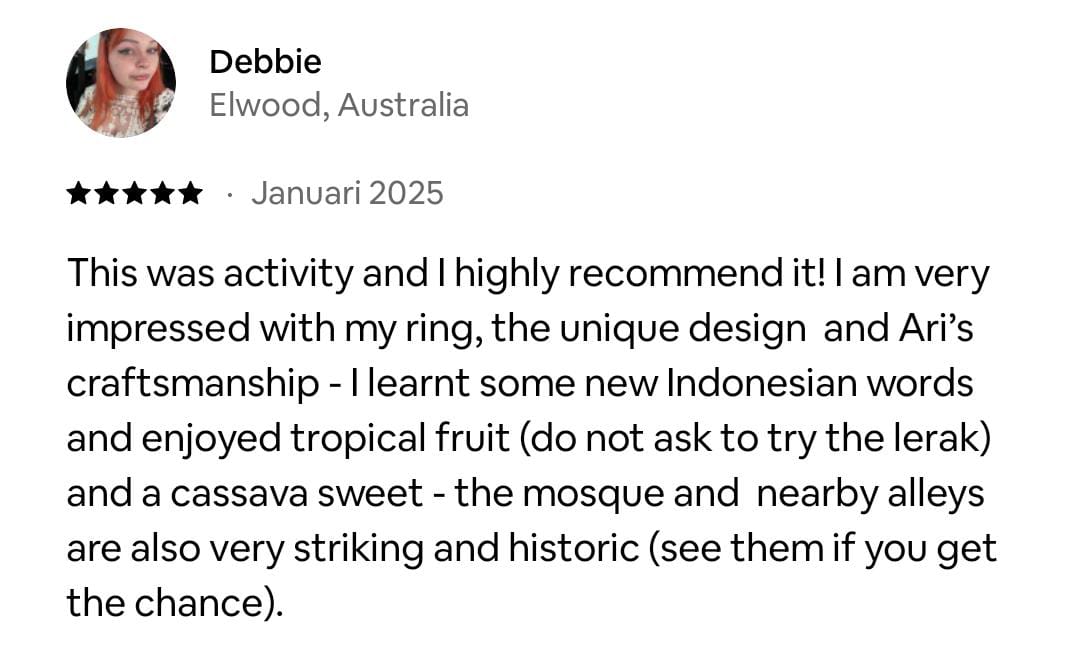Click the dot separator before the date

(x=230, y=194)
